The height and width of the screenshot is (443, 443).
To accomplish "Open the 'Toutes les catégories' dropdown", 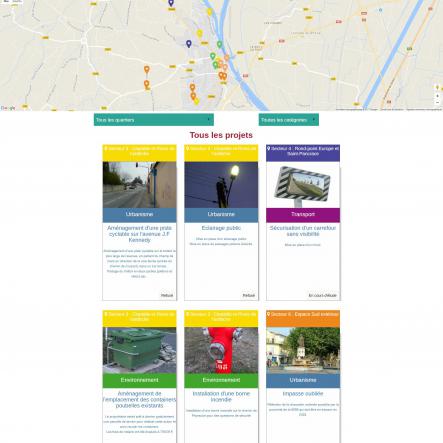I will (289, 120).
